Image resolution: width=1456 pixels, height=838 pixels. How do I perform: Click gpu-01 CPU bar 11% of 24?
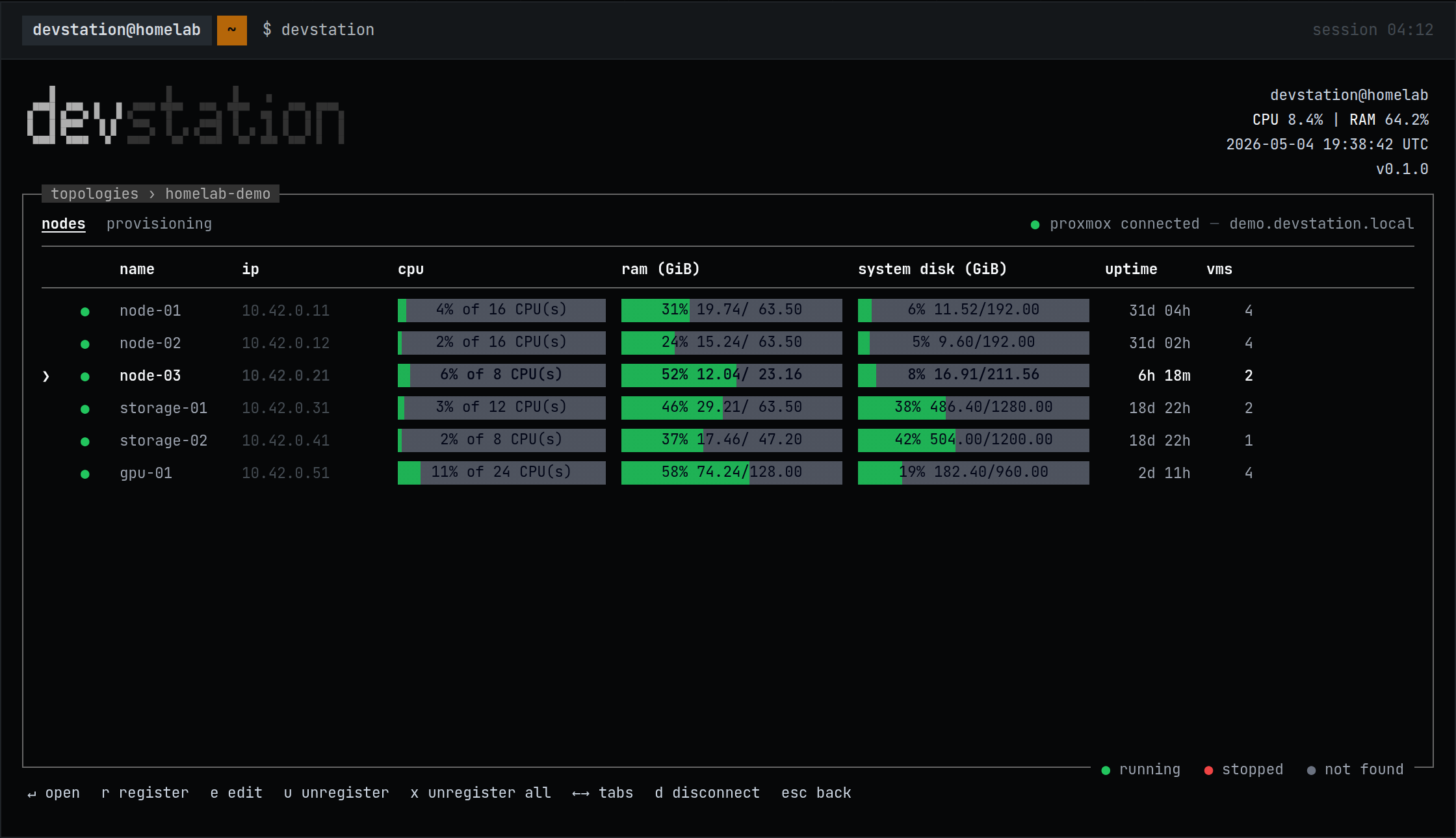[x=502, y=473]
